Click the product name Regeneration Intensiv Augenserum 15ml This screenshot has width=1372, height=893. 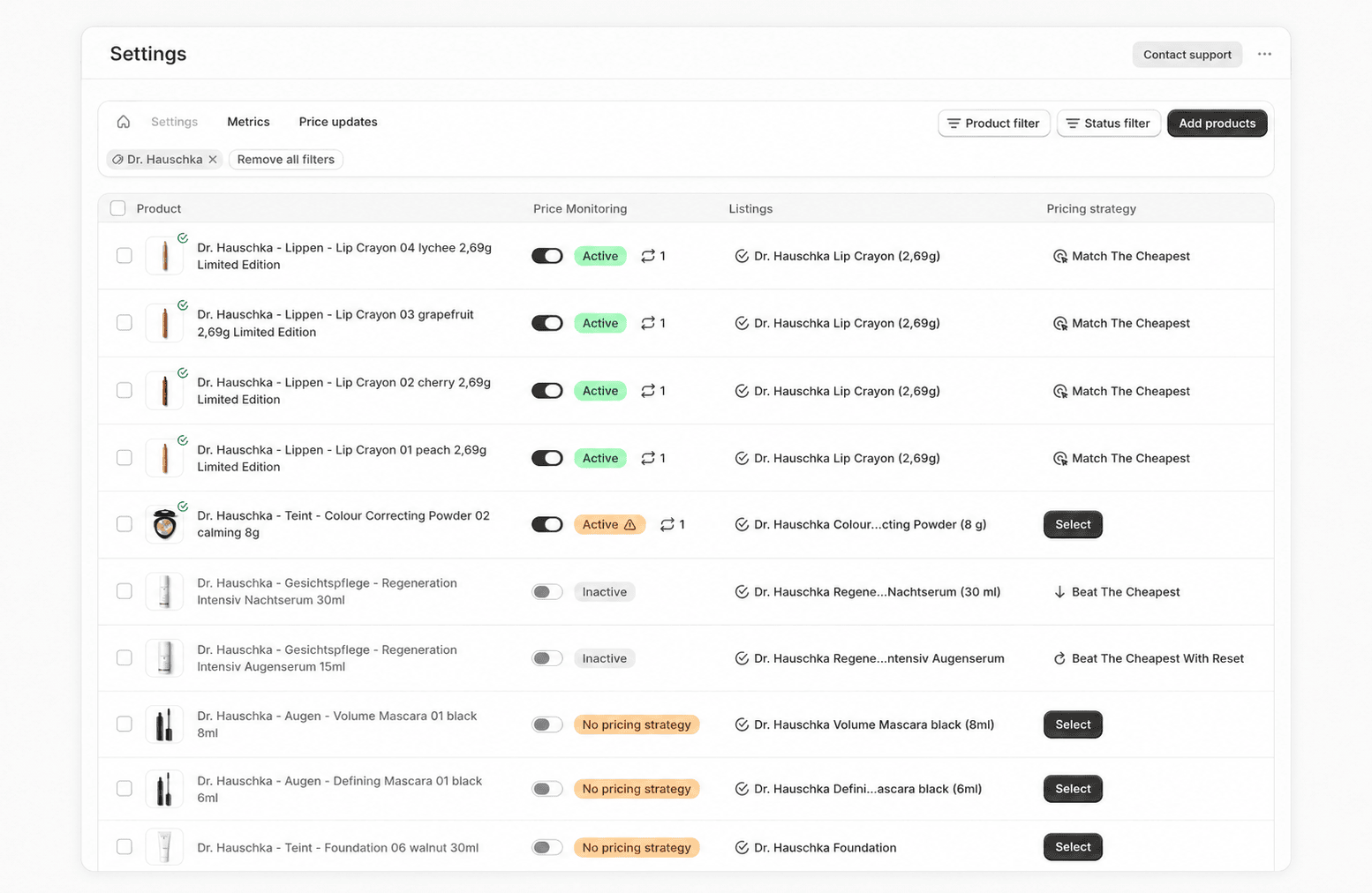point(327,658)
